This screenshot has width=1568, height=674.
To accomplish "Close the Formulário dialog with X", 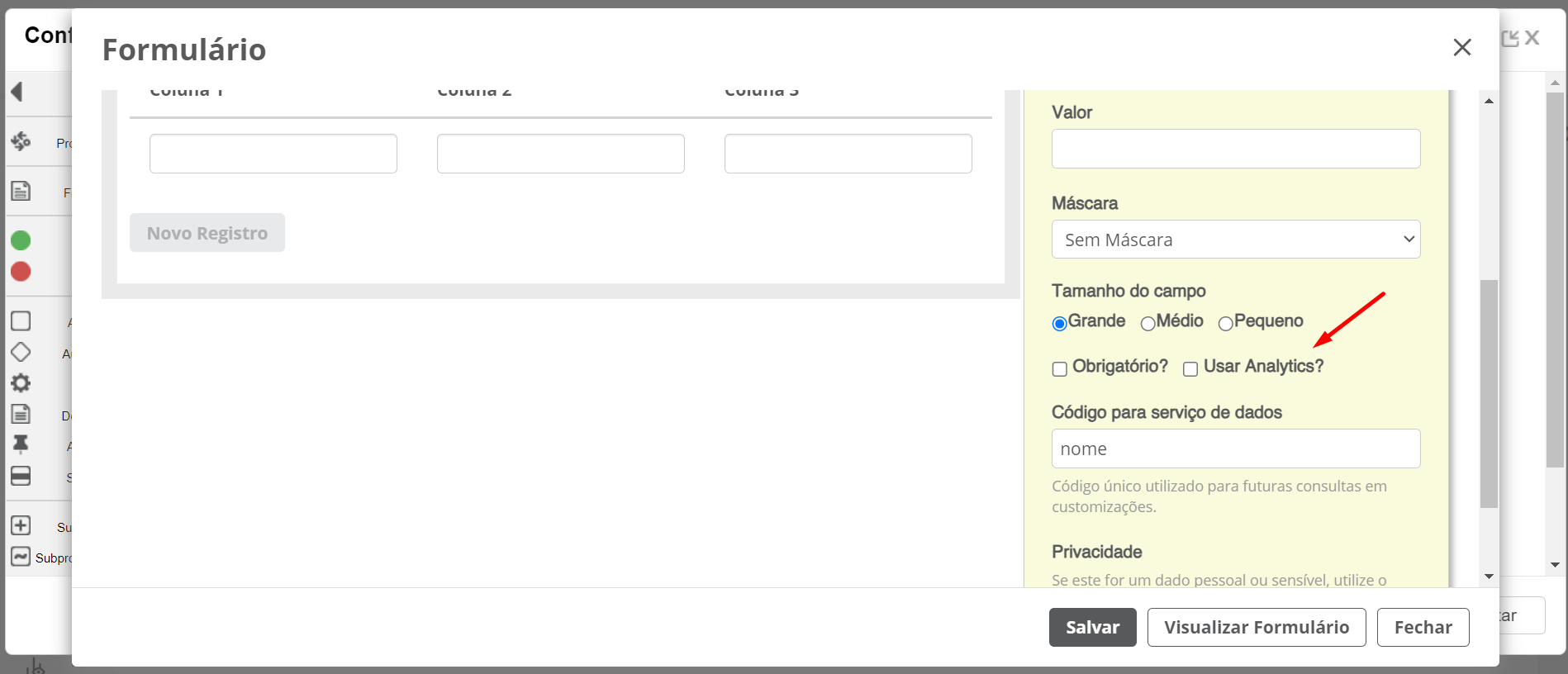I will tap(1462, 48).
